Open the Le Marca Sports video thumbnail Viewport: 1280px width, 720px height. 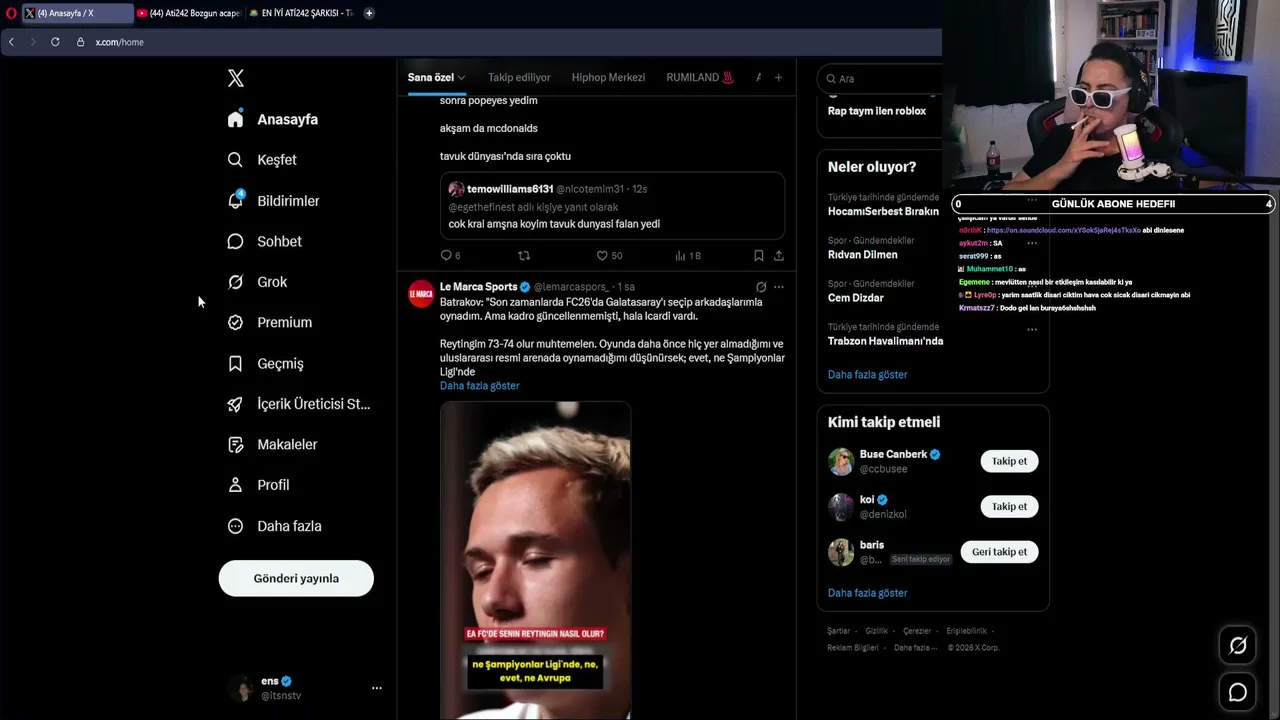535,560
